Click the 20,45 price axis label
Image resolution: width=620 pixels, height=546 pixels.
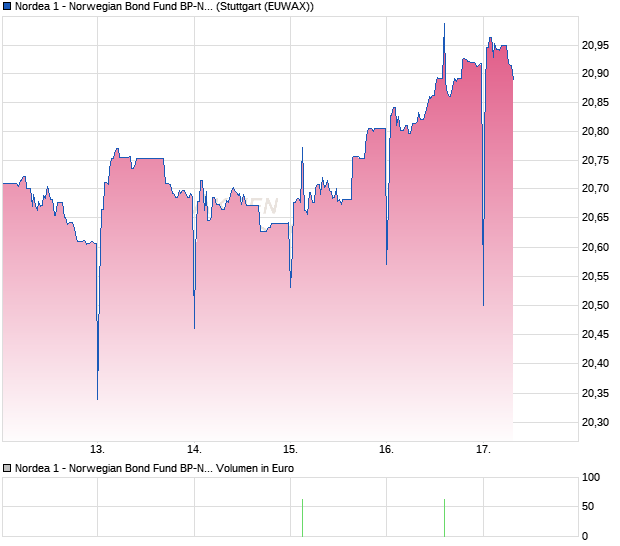[x=595, y=334]
